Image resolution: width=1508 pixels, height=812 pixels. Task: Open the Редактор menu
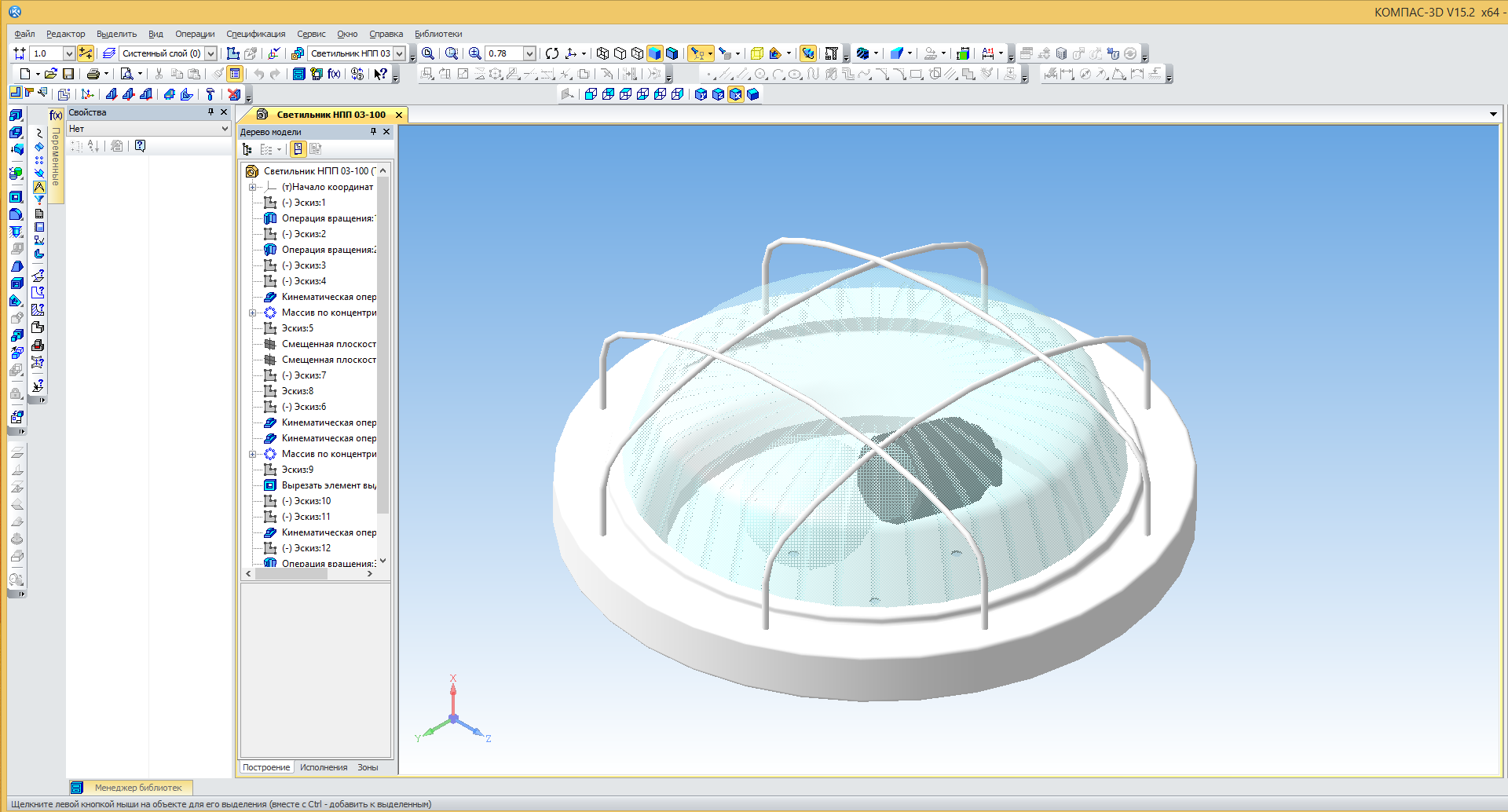pyautogui.click(x=65, y=34)
